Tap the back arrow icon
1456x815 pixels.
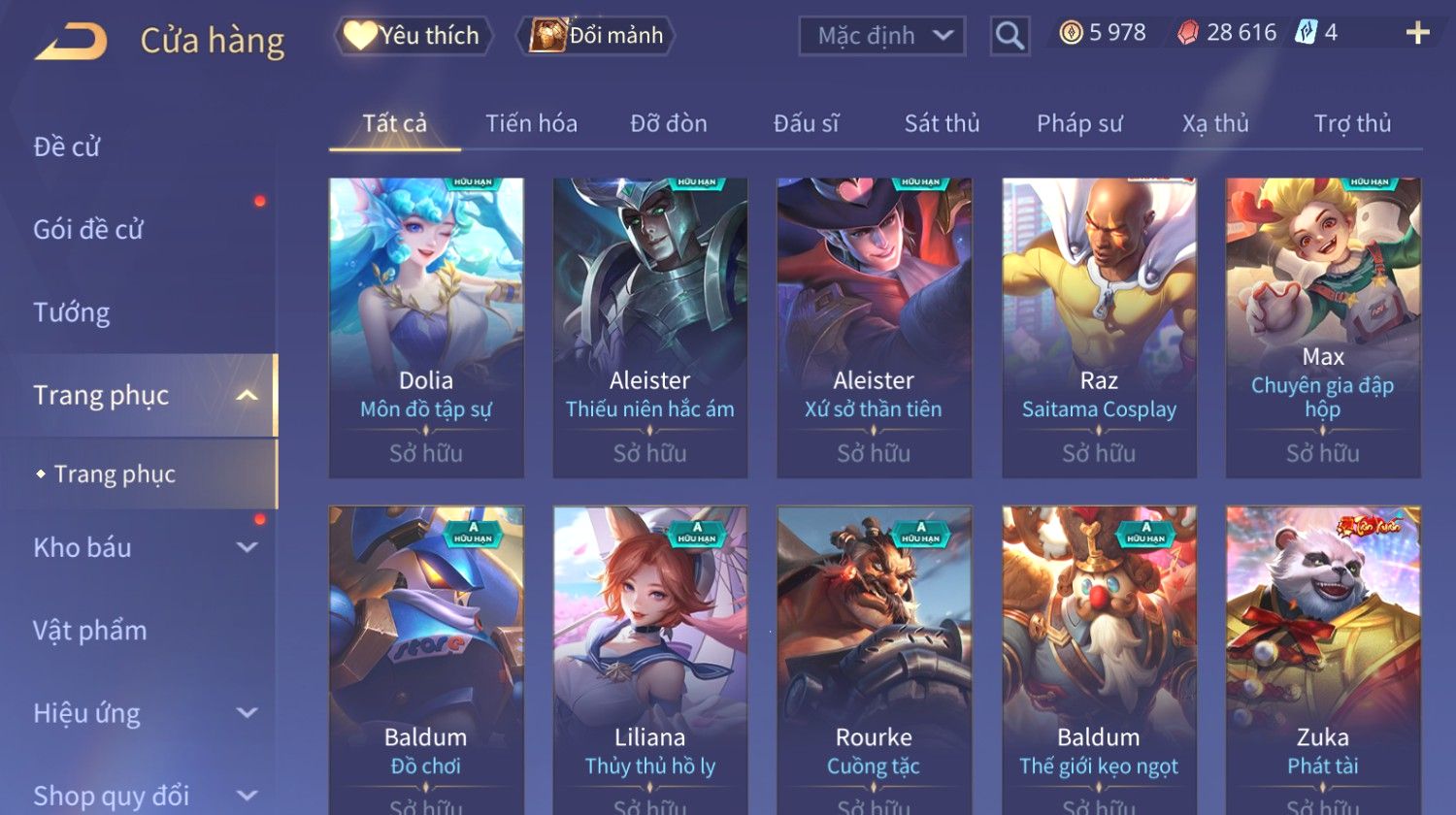pos(71,42)
